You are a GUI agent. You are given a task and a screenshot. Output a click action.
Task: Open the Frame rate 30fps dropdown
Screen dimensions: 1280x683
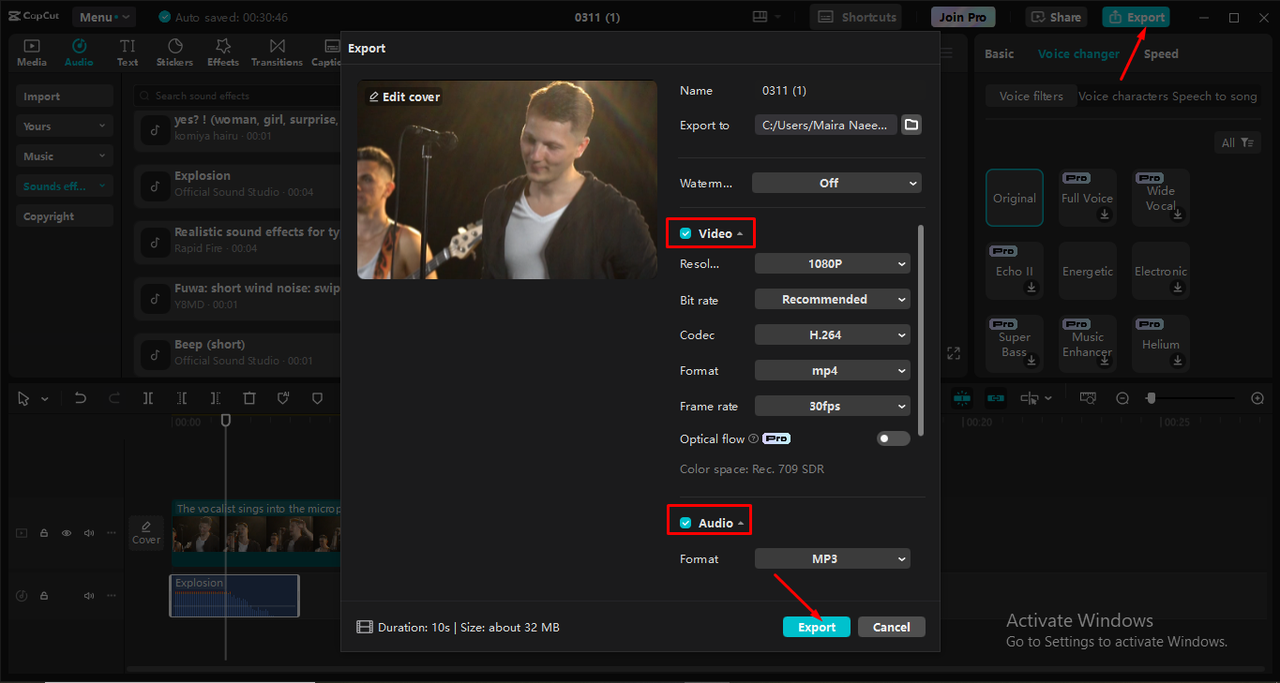(832, 406)
